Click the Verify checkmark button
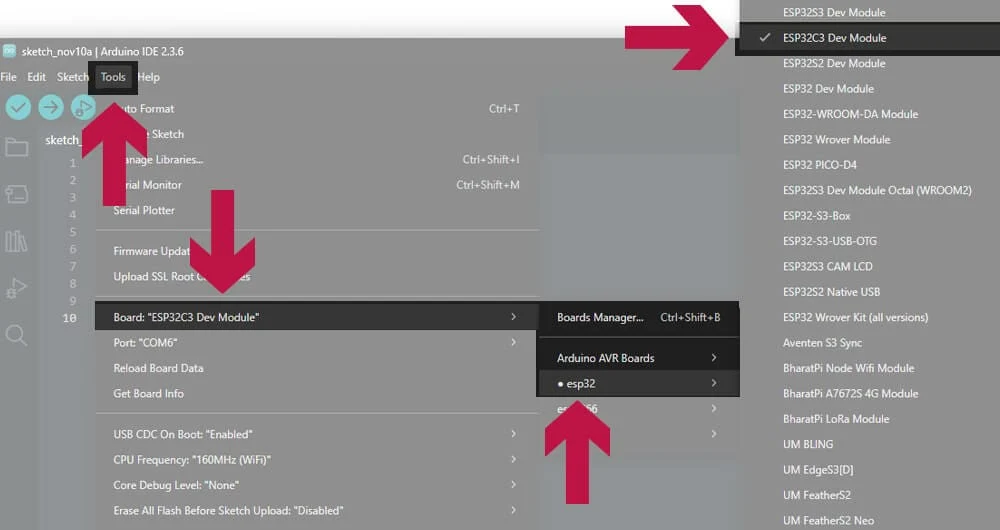The image size is (1000, 530). (x=18, y=107)
